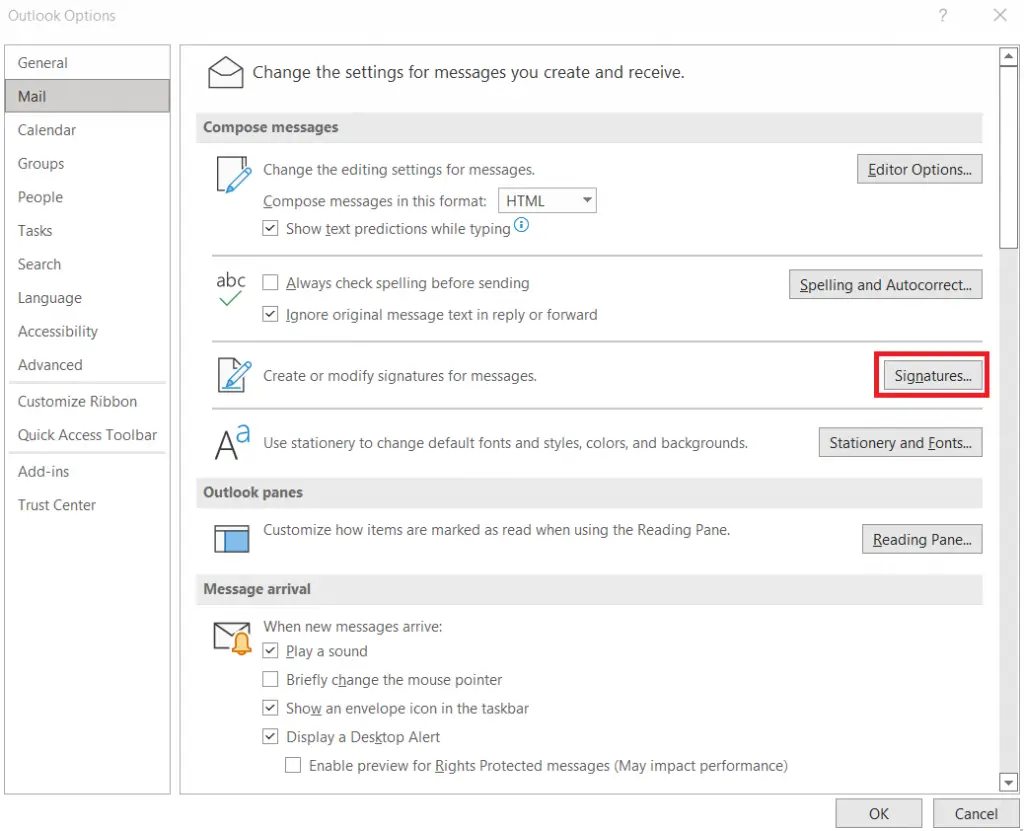Viewport: 1024px width, 831px height.
Task: Open Spelling and Autocorrect settings
Action: pos(886,284)
